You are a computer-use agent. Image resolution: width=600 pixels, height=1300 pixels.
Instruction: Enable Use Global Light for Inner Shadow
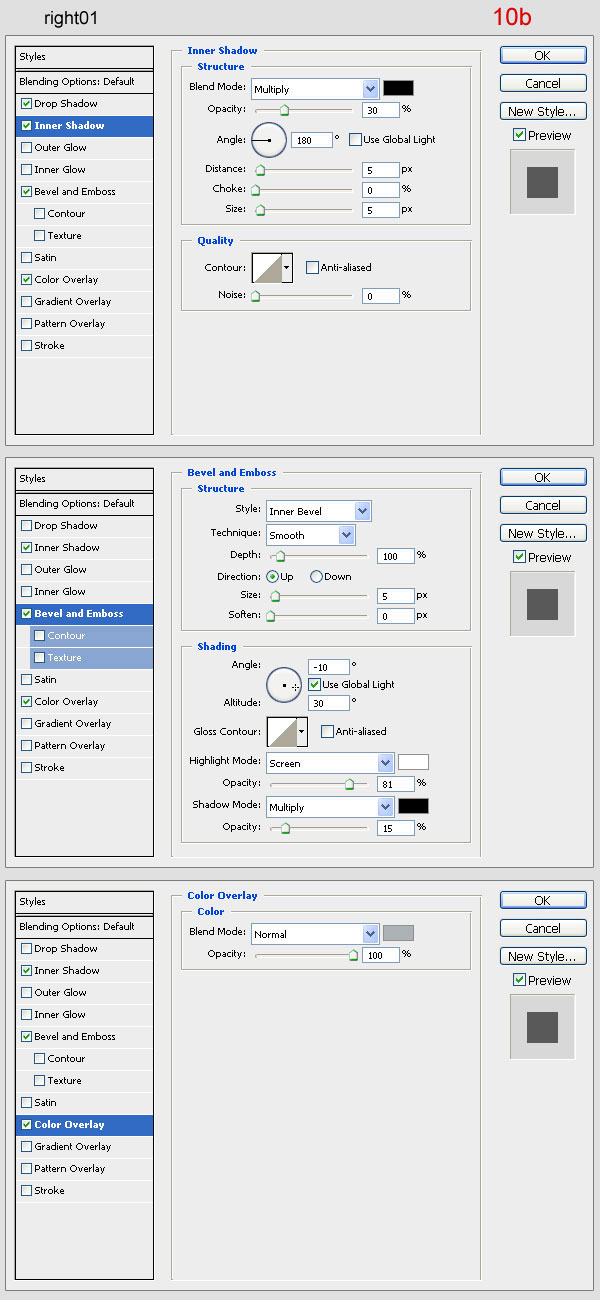[355, 140]
